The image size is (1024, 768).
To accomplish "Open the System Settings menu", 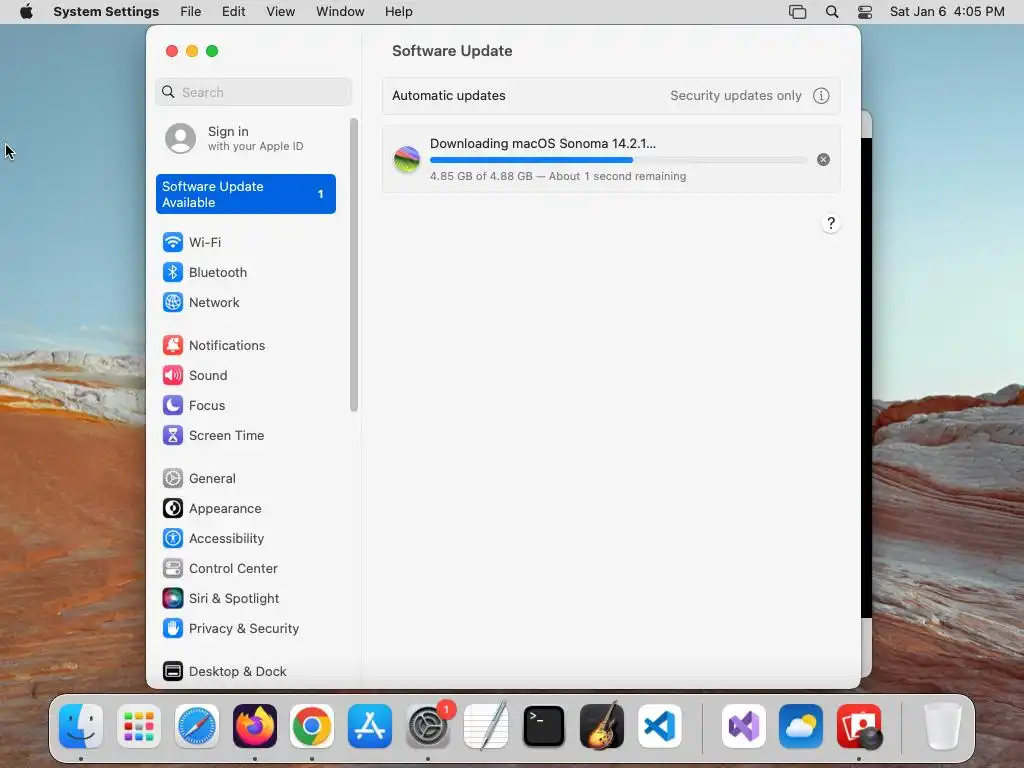I will (x=106, y=12).
